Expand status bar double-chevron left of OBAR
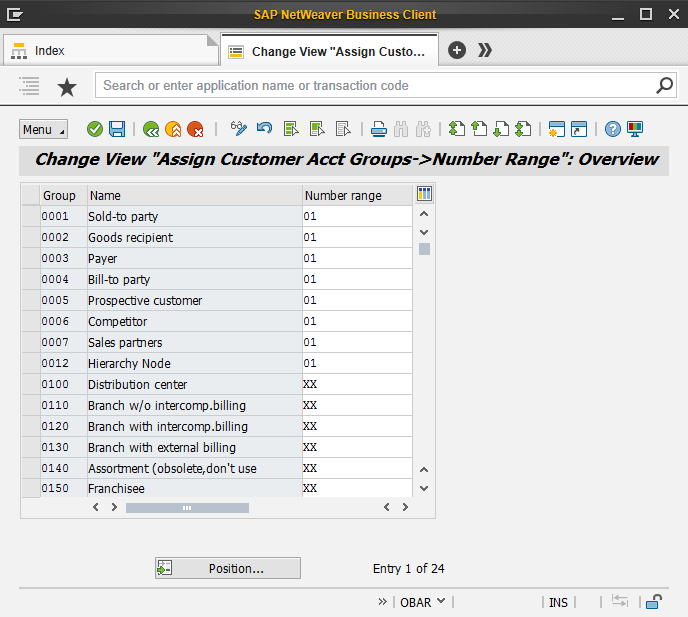 [x=383, y=601]
